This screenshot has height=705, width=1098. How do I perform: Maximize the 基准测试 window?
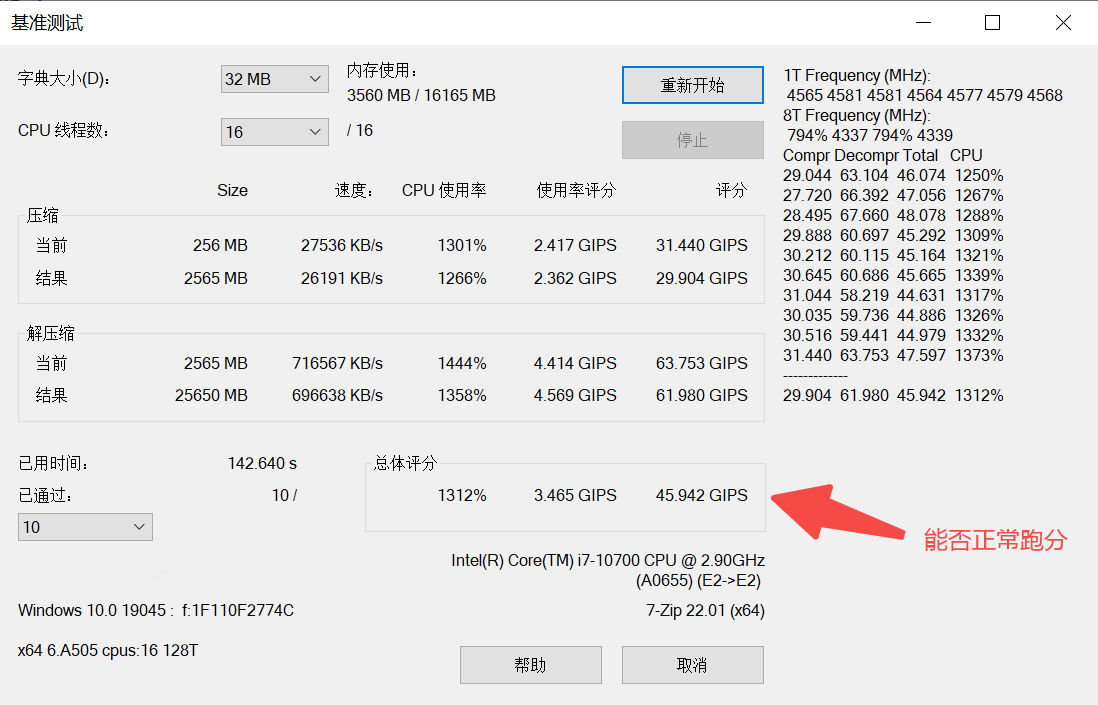point(992,22)
